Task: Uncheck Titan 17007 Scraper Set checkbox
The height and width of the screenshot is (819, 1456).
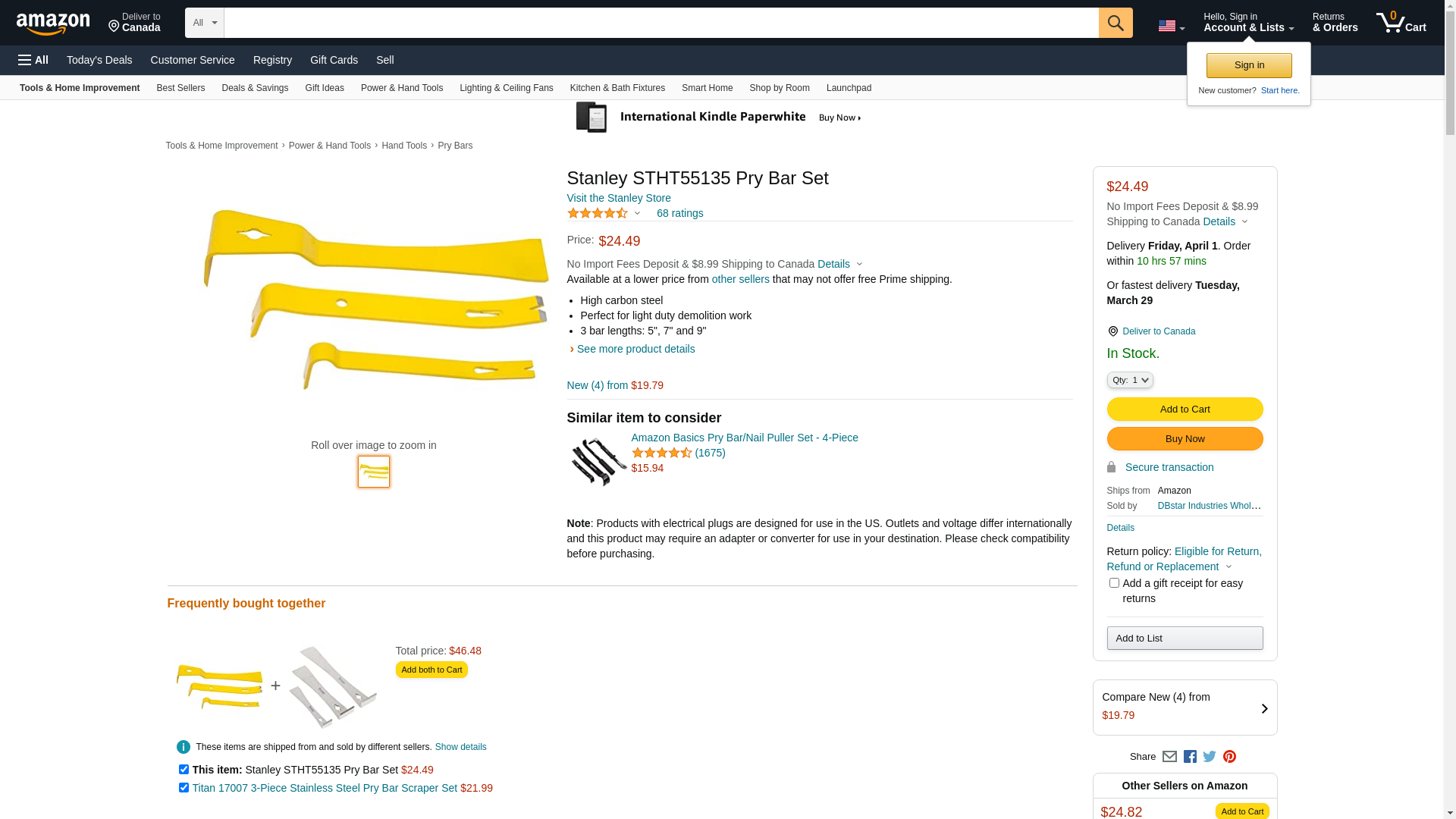Action: [x=184, y=788]
